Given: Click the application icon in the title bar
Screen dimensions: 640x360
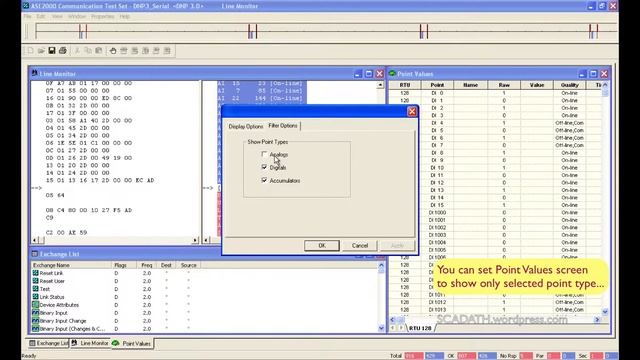Looking at the screenshot, I should (x=26, y=6).
